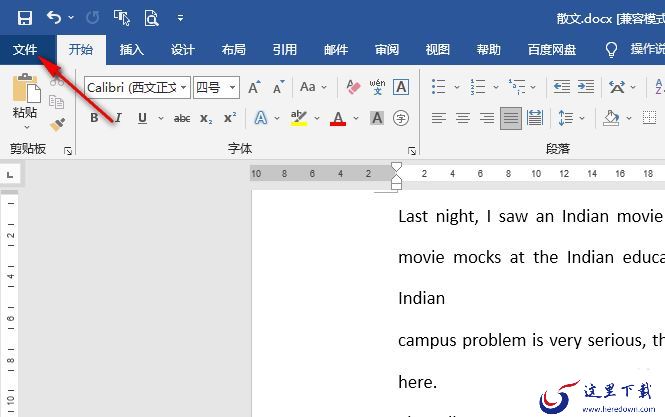
Task: Customize the quick access toolbar
Action: tap(180, 18)
